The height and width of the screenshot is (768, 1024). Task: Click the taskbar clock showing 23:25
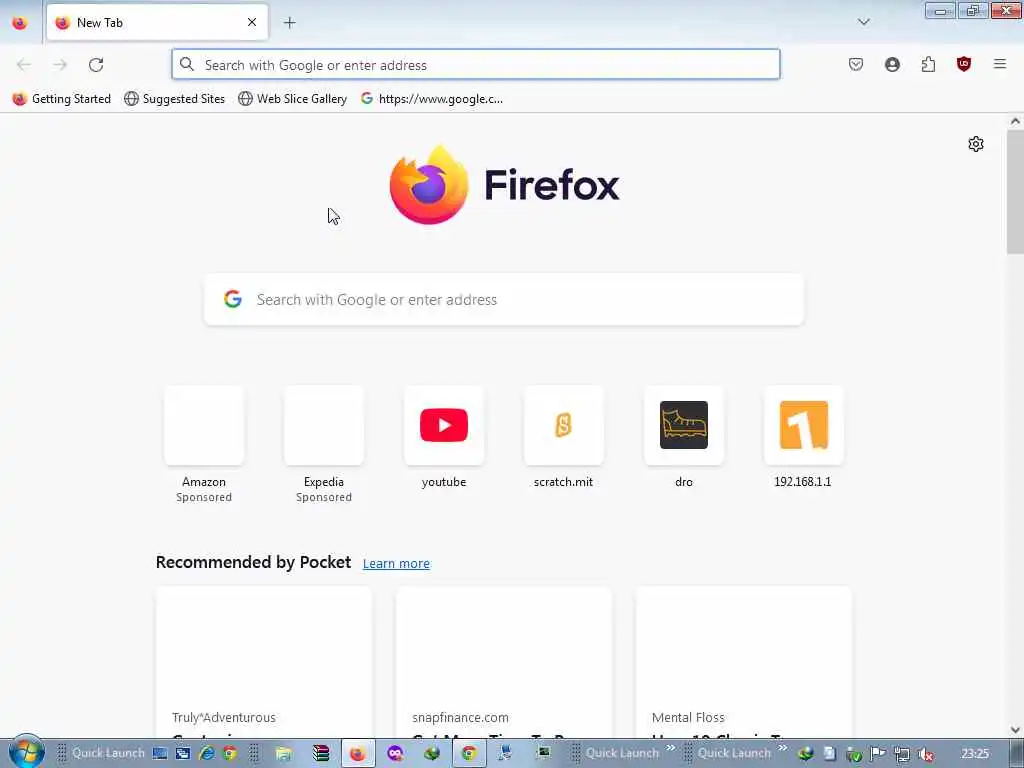(x=975, y=754)
